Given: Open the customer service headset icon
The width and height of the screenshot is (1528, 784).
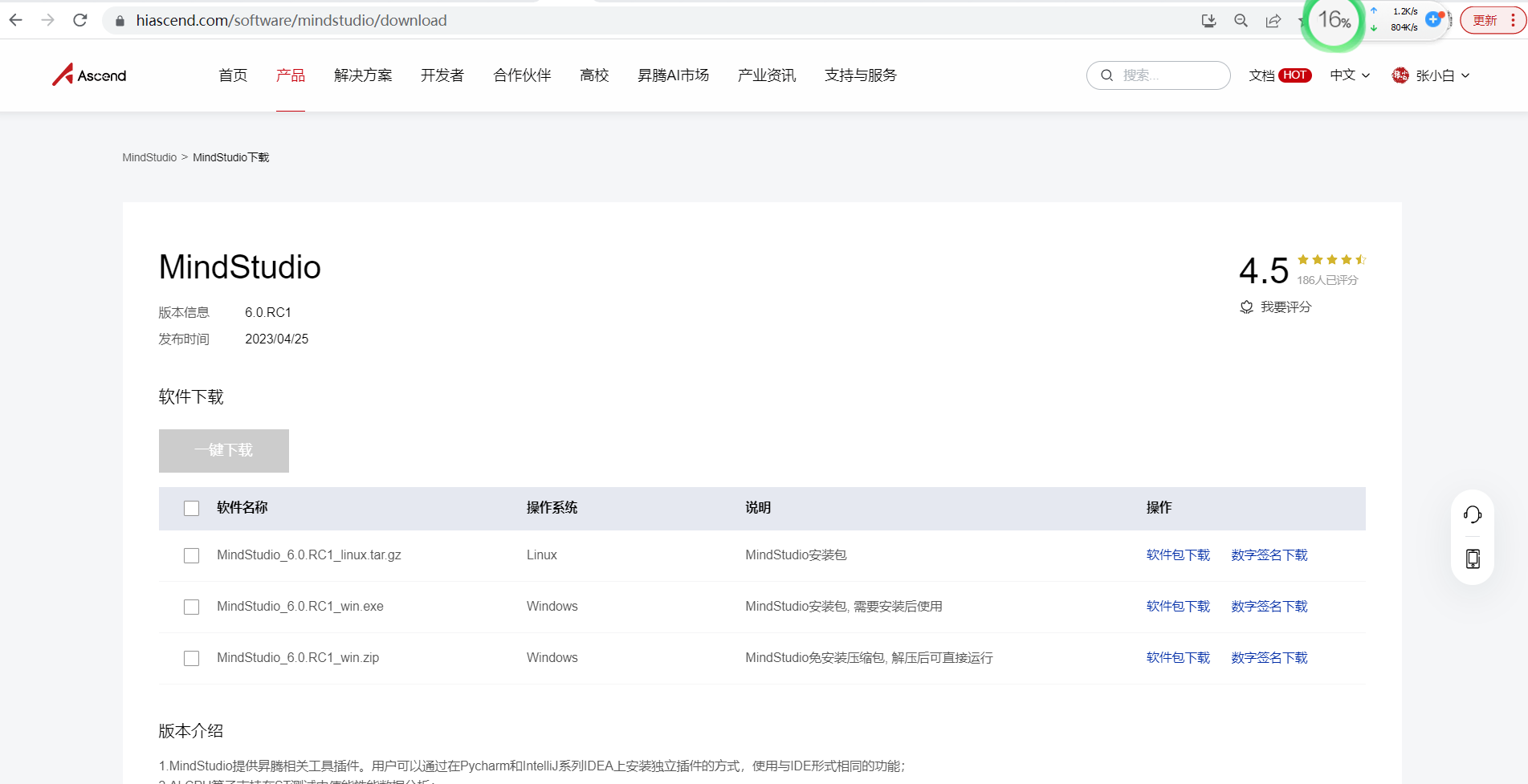Looking at the screenshot, I should coord(1473,514).
